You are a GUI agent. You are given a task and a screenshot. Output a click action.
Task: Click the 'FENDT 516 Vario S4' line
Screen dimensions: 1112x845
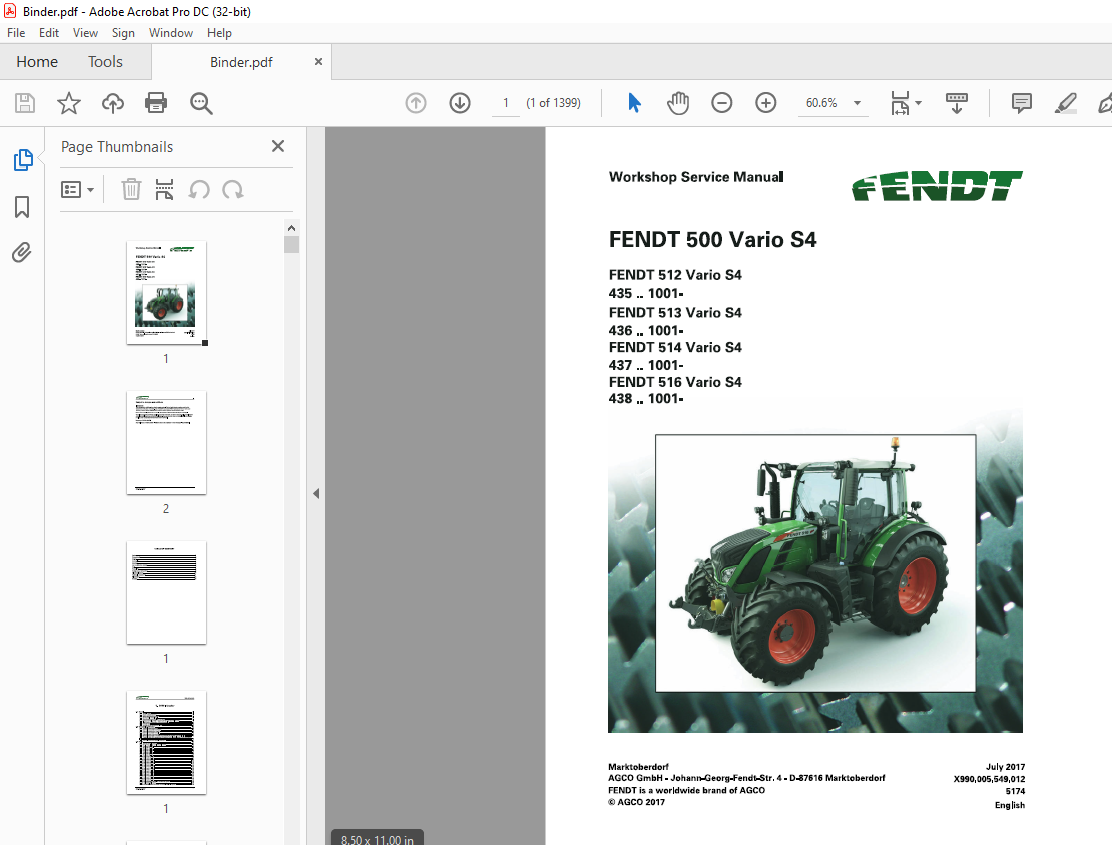pyautogui.click(x=675, y=382)
